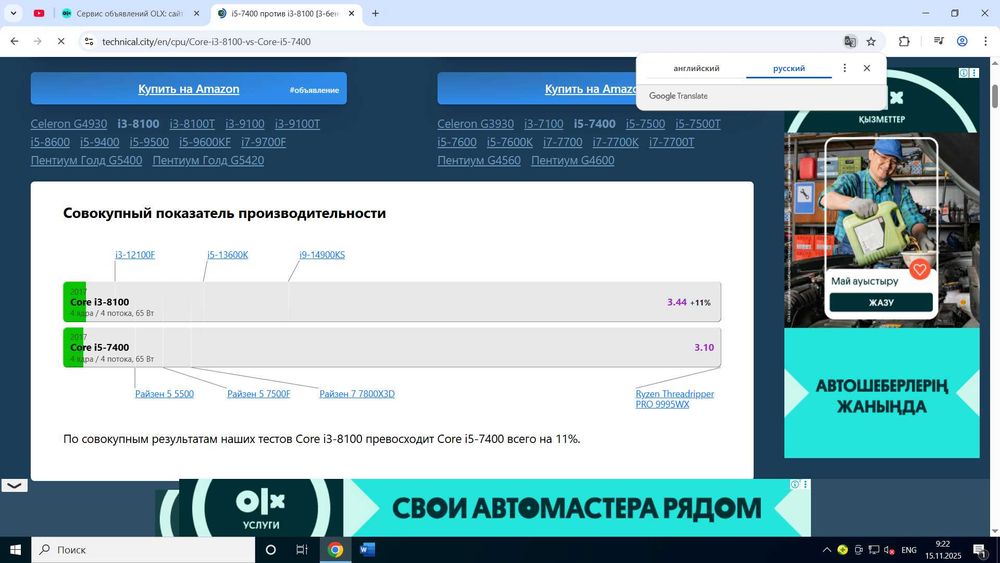Image resolution: width=1000 pixels, height=563 pixels.
Task: Open the i5-7500 link
Action: (x=645, y=124)
